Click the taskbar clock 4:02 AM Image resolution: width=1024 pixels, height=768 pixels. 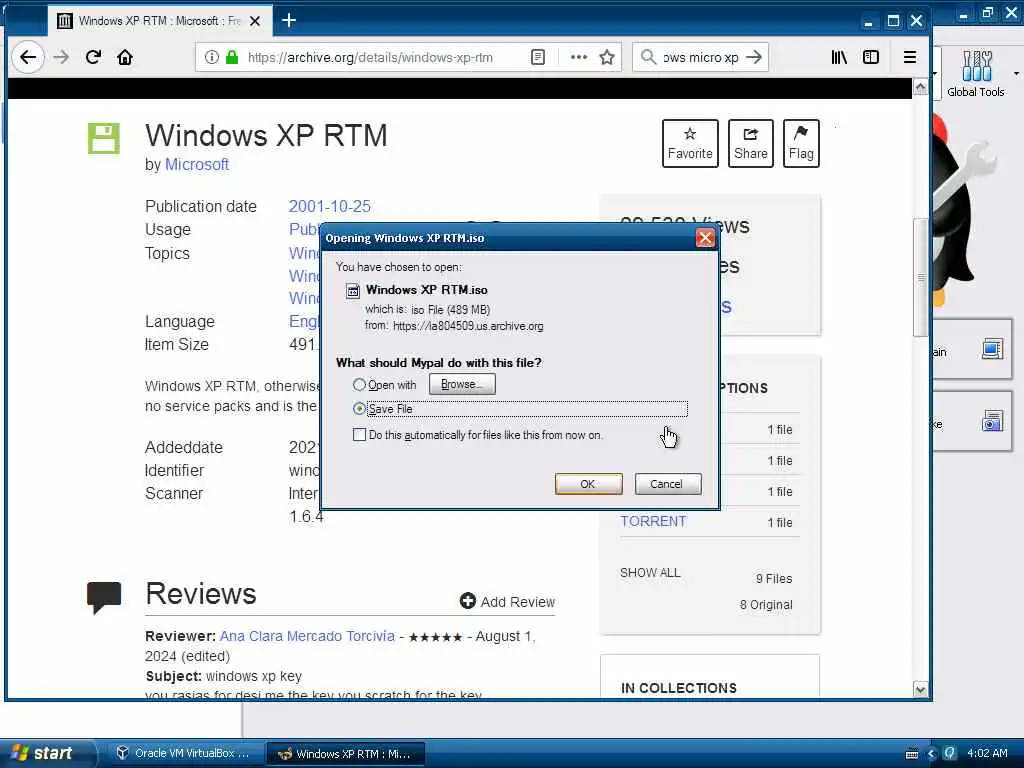(987, 753)
